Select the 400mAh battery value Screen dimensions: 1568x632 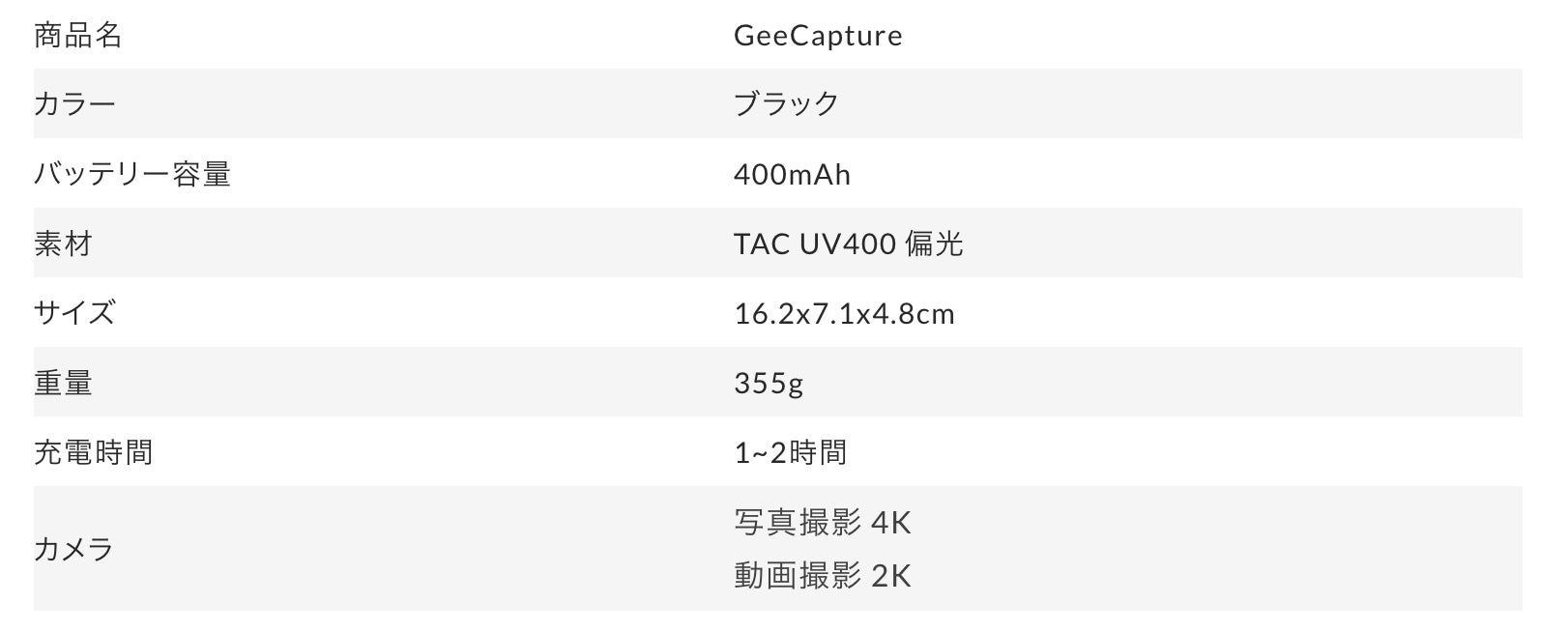[x=792, y=174]
